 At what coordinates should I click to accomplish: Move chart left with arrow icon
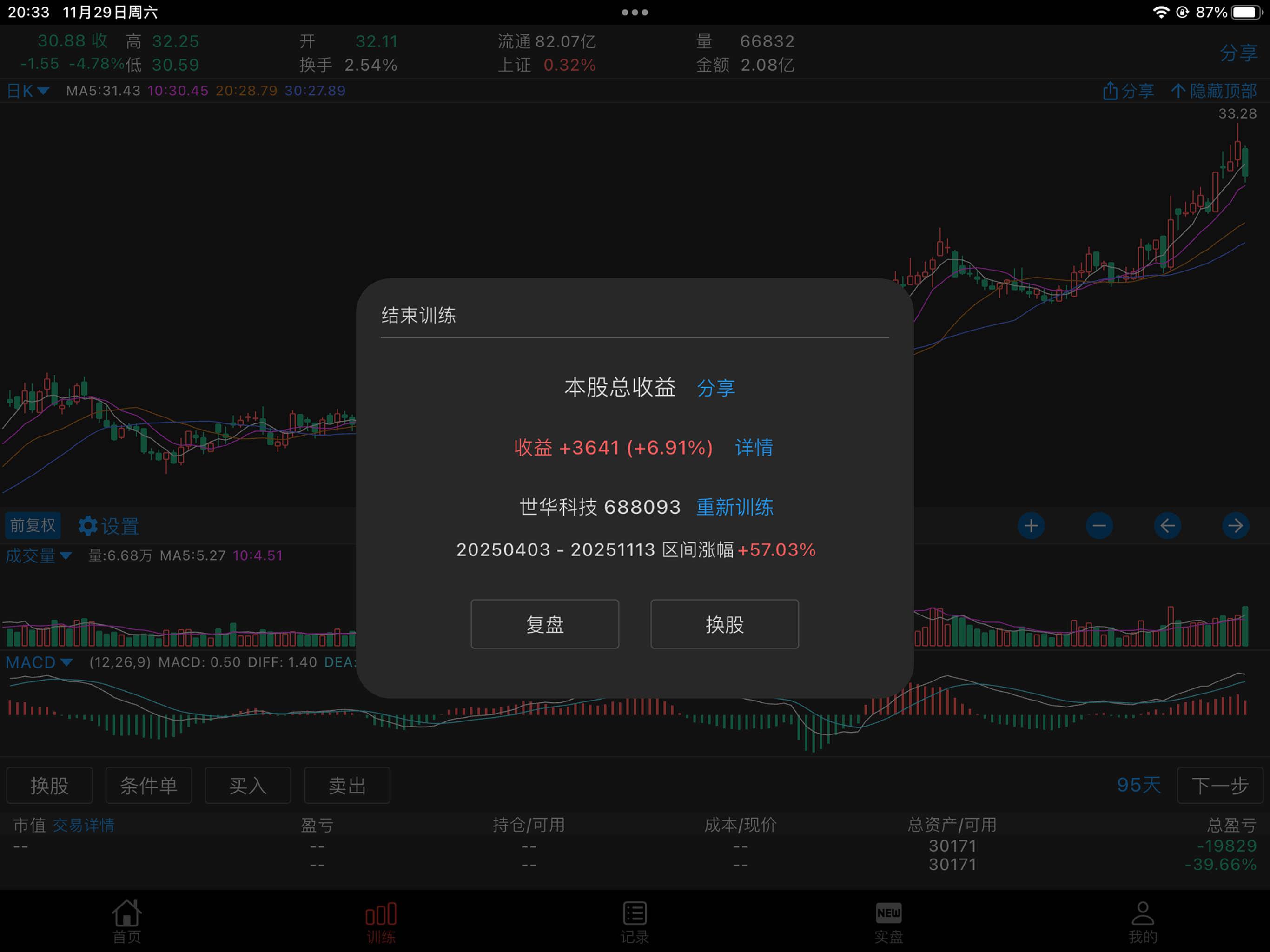point(1168,525)
